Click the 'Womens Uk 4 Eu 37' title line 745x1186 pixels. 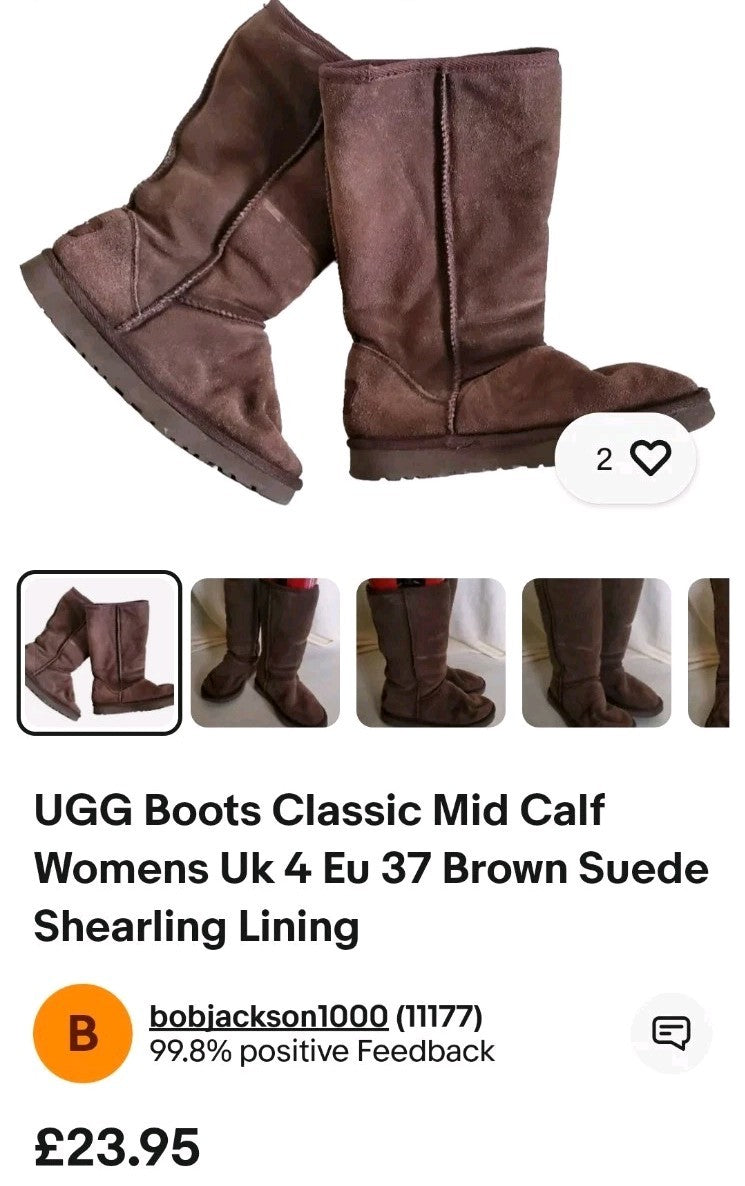coord(232,868)
